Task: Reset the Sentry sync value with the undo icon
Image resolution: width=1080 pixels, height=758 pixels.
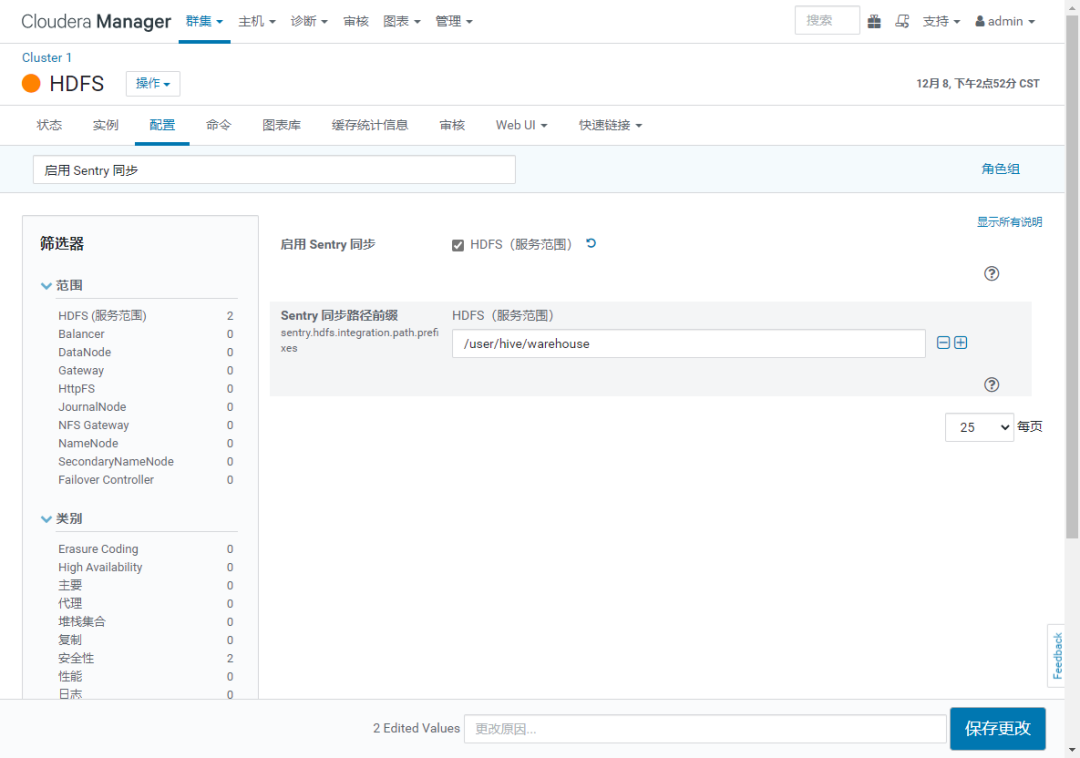Action: click(591, 243)
